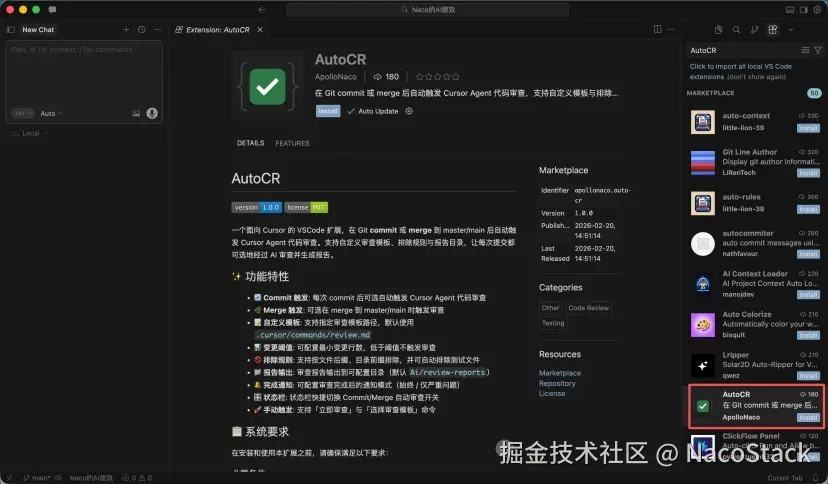Open the editor more actions ellipsis
The width and height of the screenshot is (828, 484).
coord(671,30)
